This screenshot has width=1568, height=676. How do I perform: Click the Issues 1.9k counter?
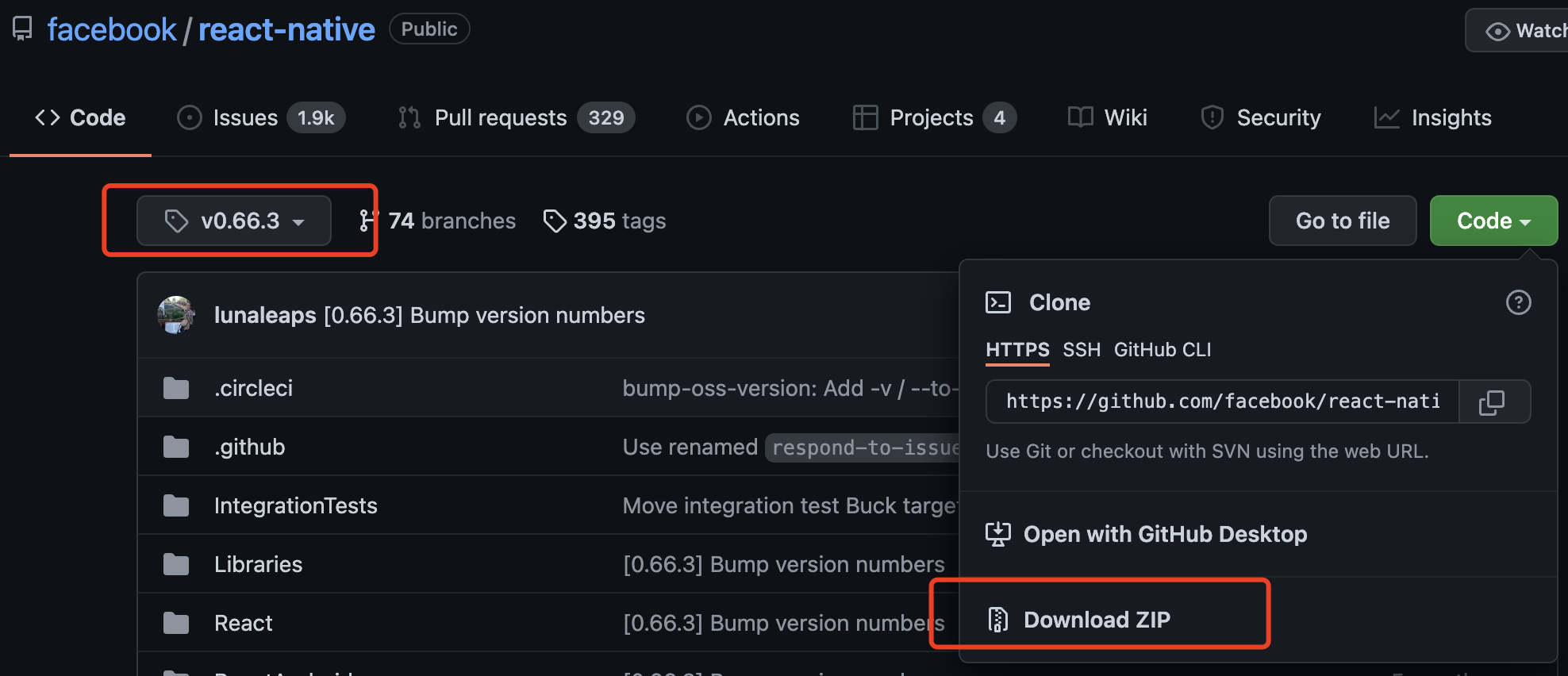point(316,117)
